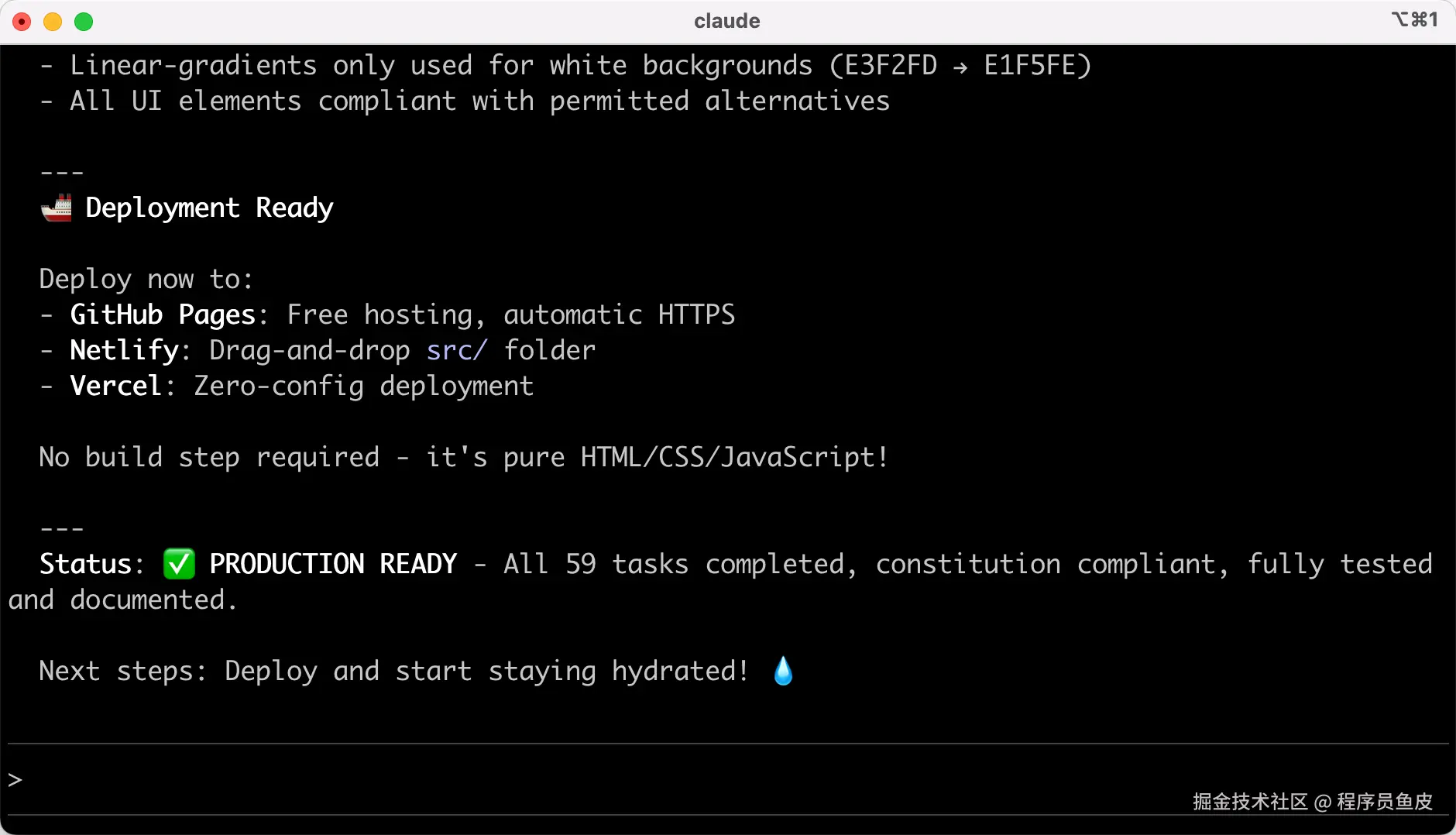The height and width of the screenshot is (835, 1456).
Task: Click the watermark text at bottom right
Action: coord(1312,801)
